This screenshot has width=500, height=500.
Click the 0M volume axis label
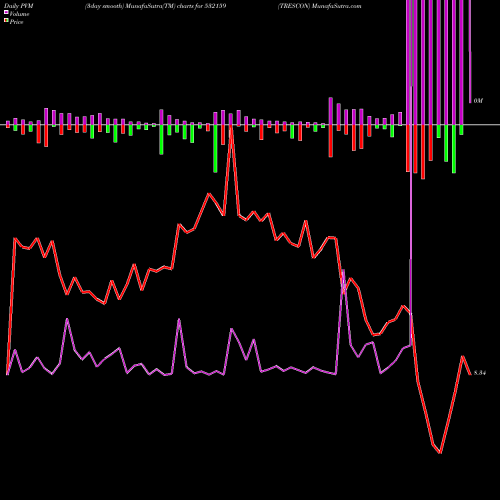coord(478,101)
